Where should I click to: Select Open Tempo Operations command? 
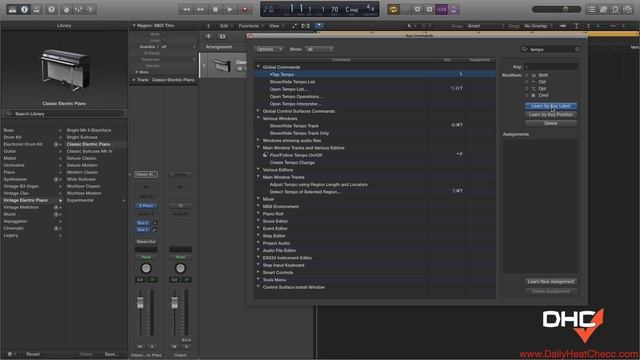click(296, 96)
